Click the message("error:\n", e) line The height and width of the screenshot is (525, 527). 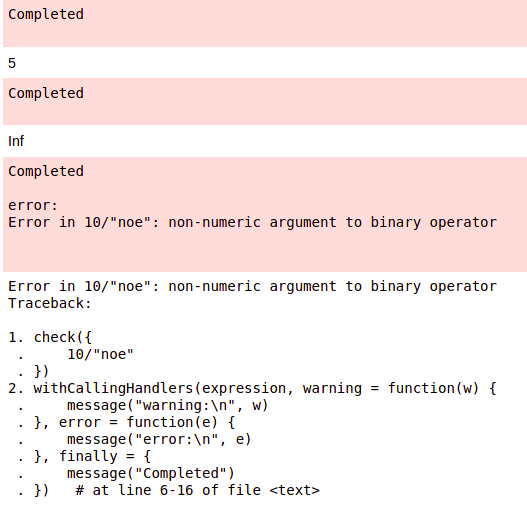coord(159,439)
